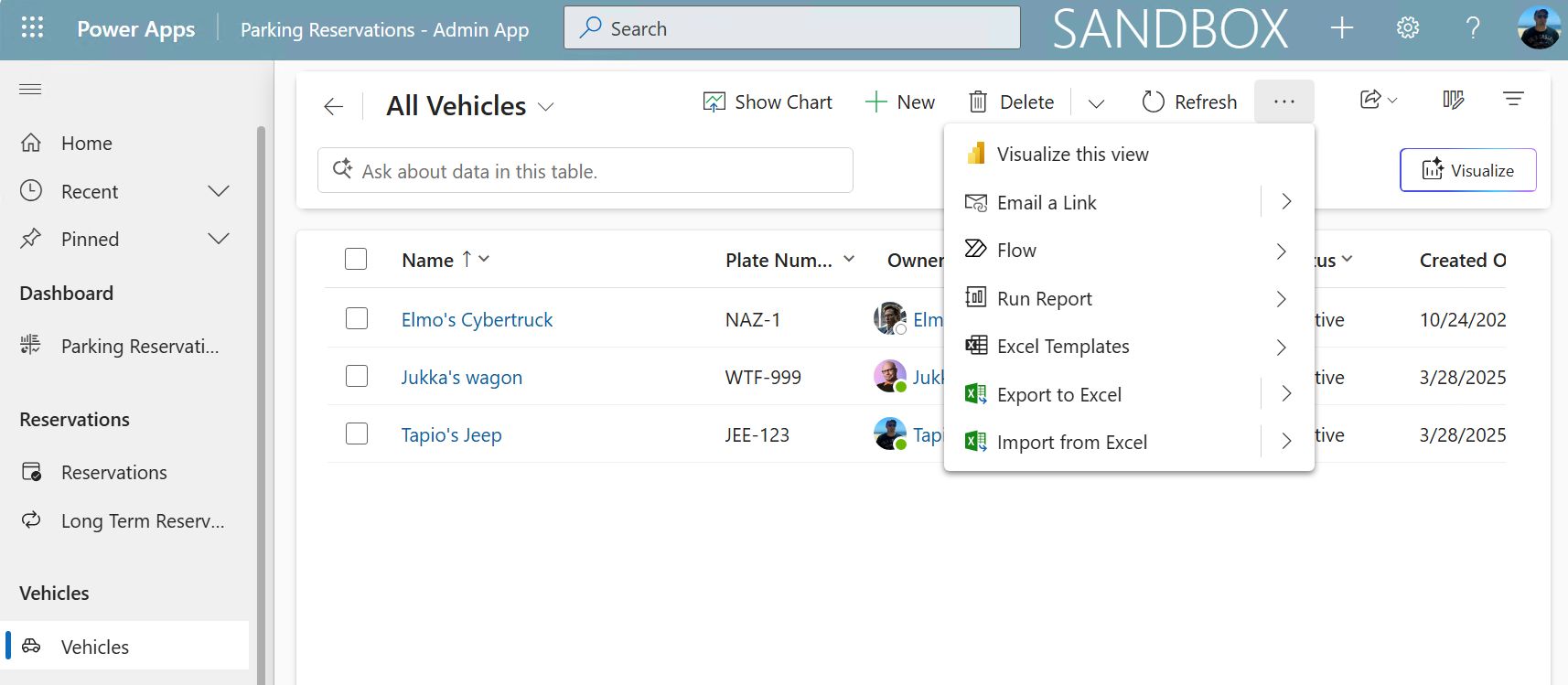The height and width of the screenshot is (685, 1568).
Task: Click the Ask about data input field
Action: (585, 170)
